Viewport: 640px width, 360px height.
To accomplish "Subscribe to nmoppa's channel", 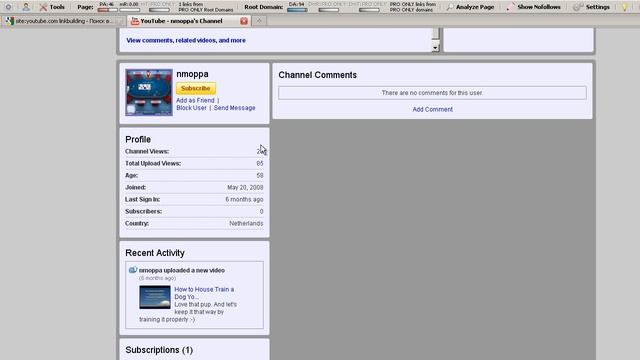I will pos(196,88).
